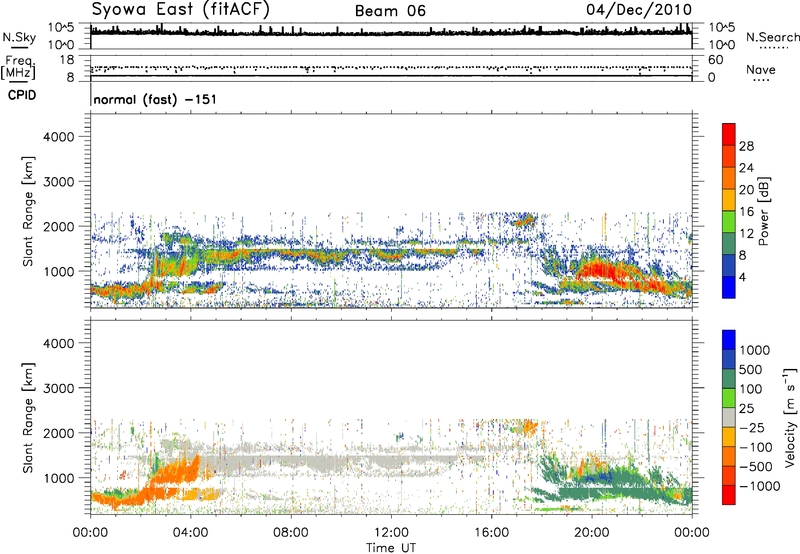The height and width of the screenshot is (554, 800).
Task: Click the date '04/Dec/2010'
Action: [x=639, y=10]
